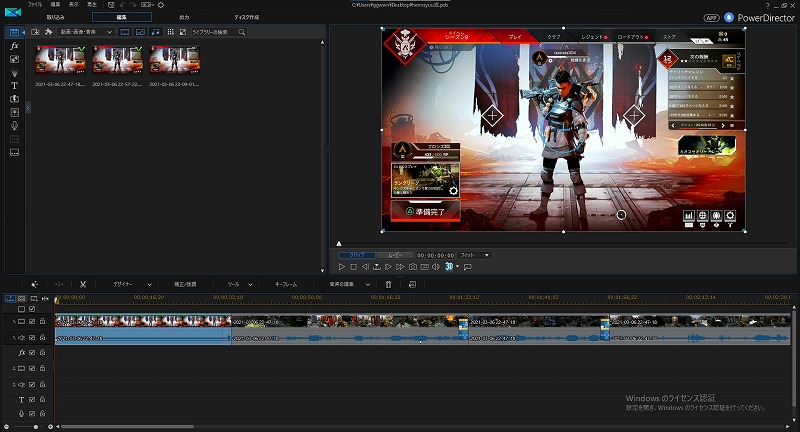The height and width of the screenshot is (432, 800).
Task: Click the 3D mode icon
Action: pyautogui.click(x=448, y=267)
